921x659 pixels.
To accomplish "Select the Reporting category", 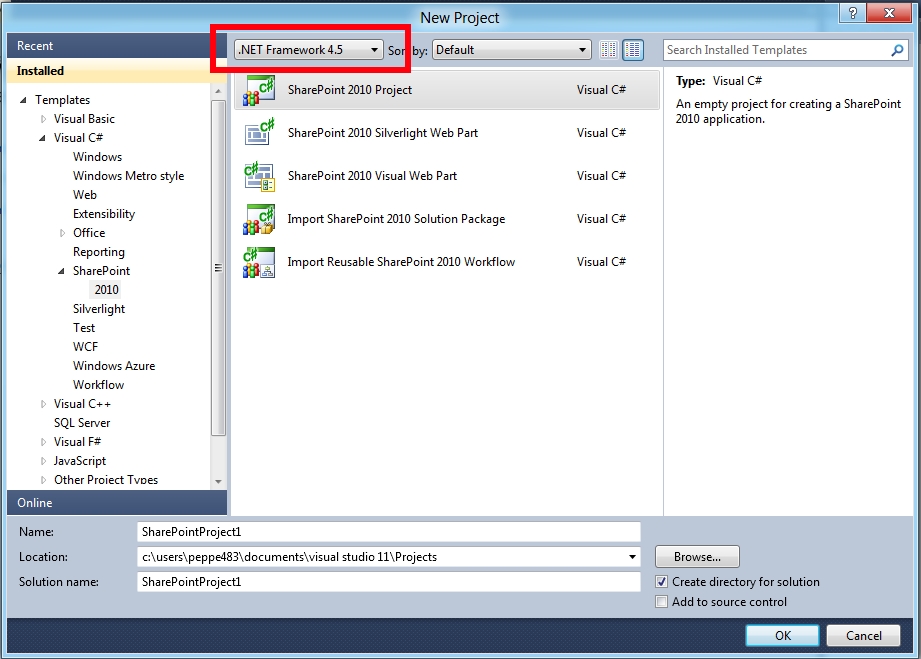I will point(99,252).
